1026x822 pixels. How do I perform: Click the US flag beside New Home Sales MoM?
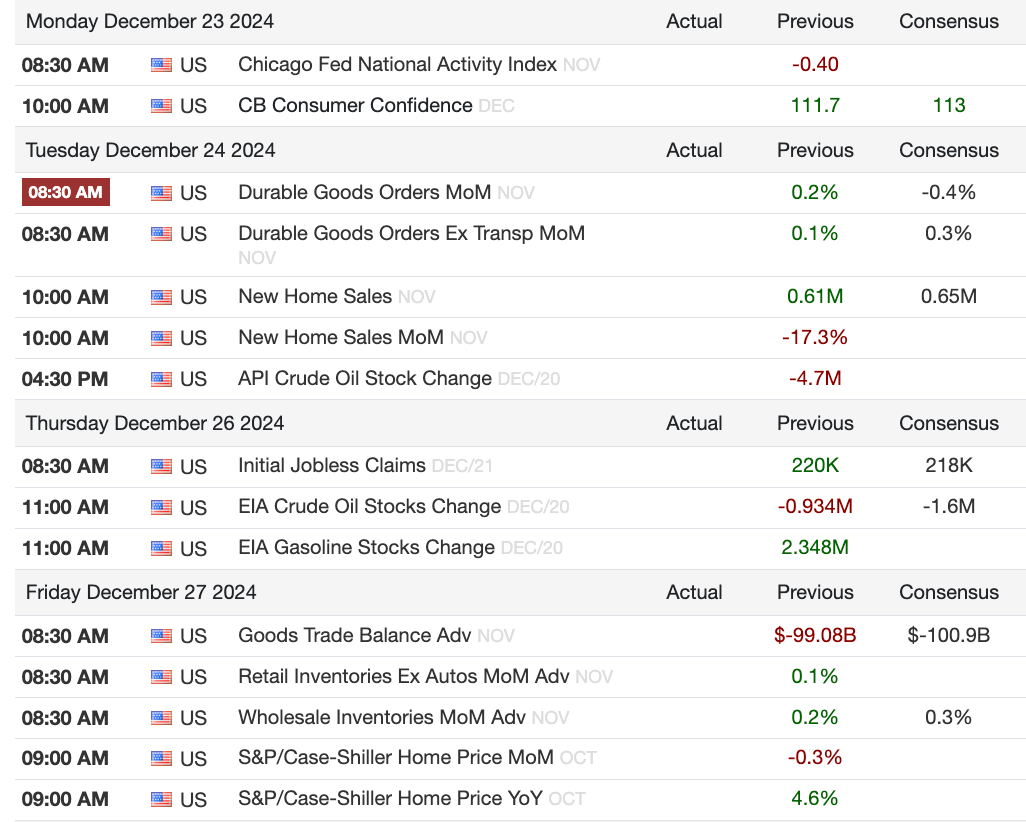click(x=161, y=338)
